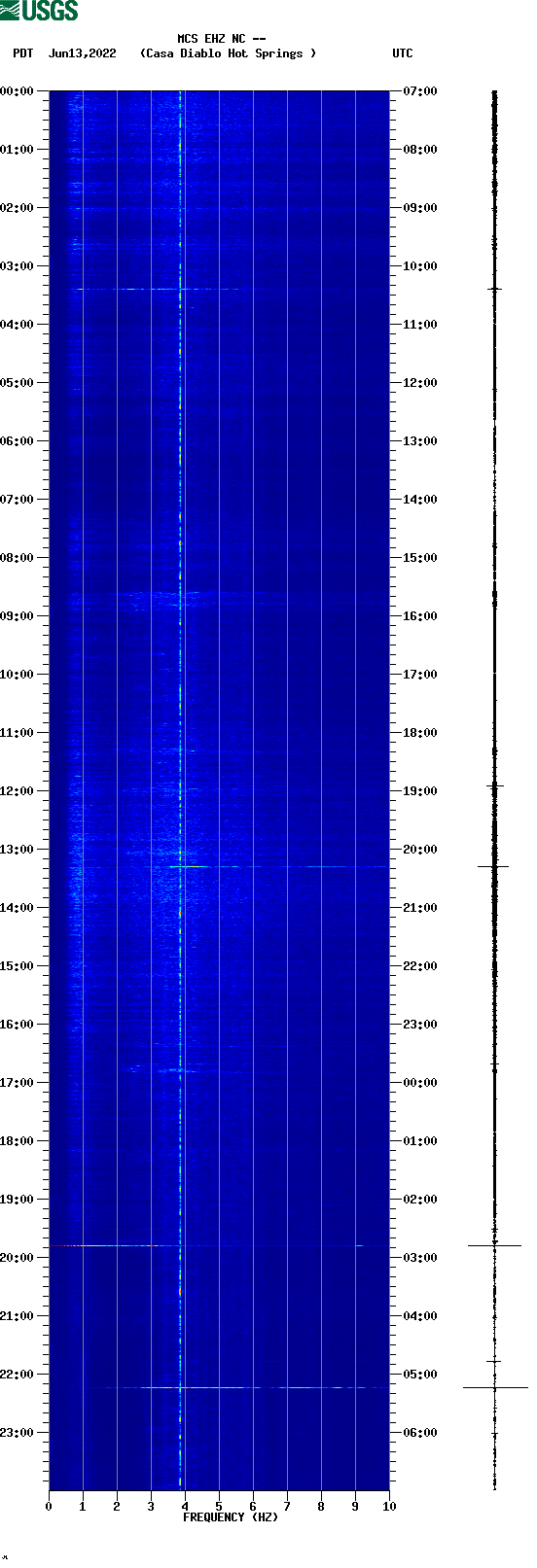
Task: Click the 4 Hz frequency tick label
Action: [185, 1507]
